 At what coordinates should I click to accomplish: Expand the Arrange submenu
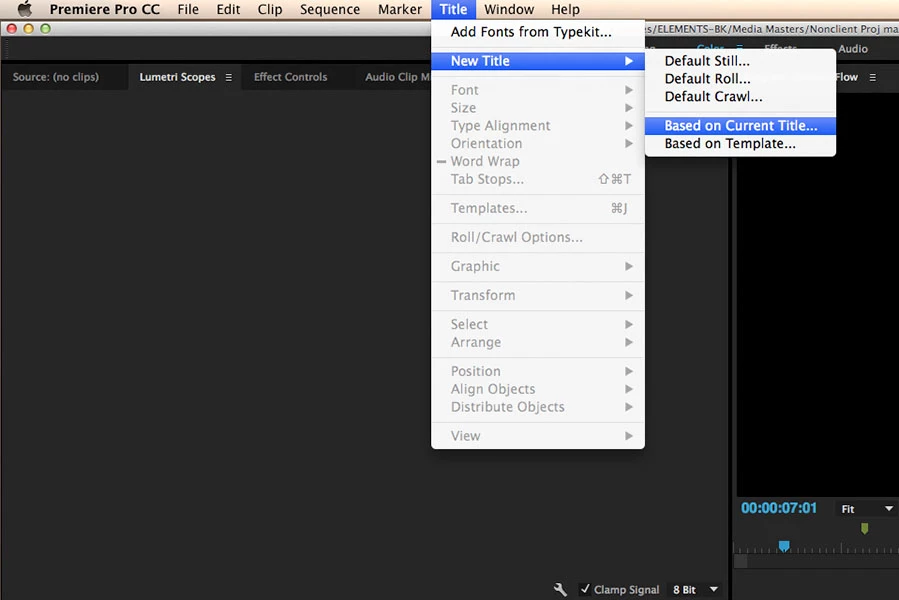pyautogui.click(x=538, y=342)
